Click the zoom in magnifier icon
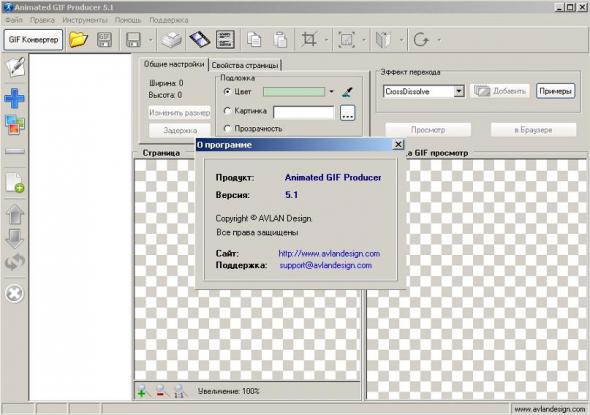The image size is (590, 415). pyautogui.click(x=142, y=391)
